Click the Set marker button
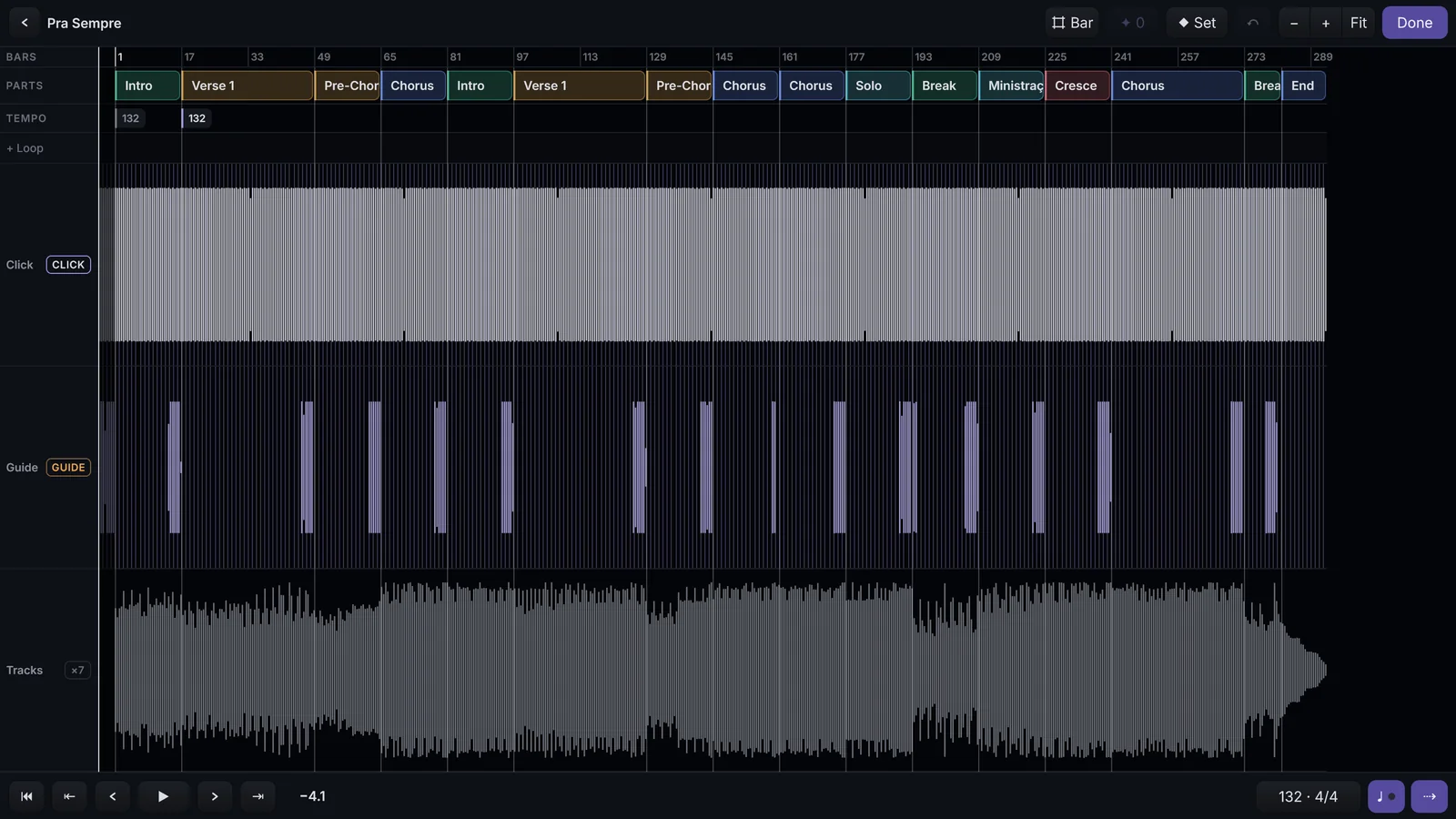Image resolution: width=1456 pixels, height=819 pixels. (1197, 23)
